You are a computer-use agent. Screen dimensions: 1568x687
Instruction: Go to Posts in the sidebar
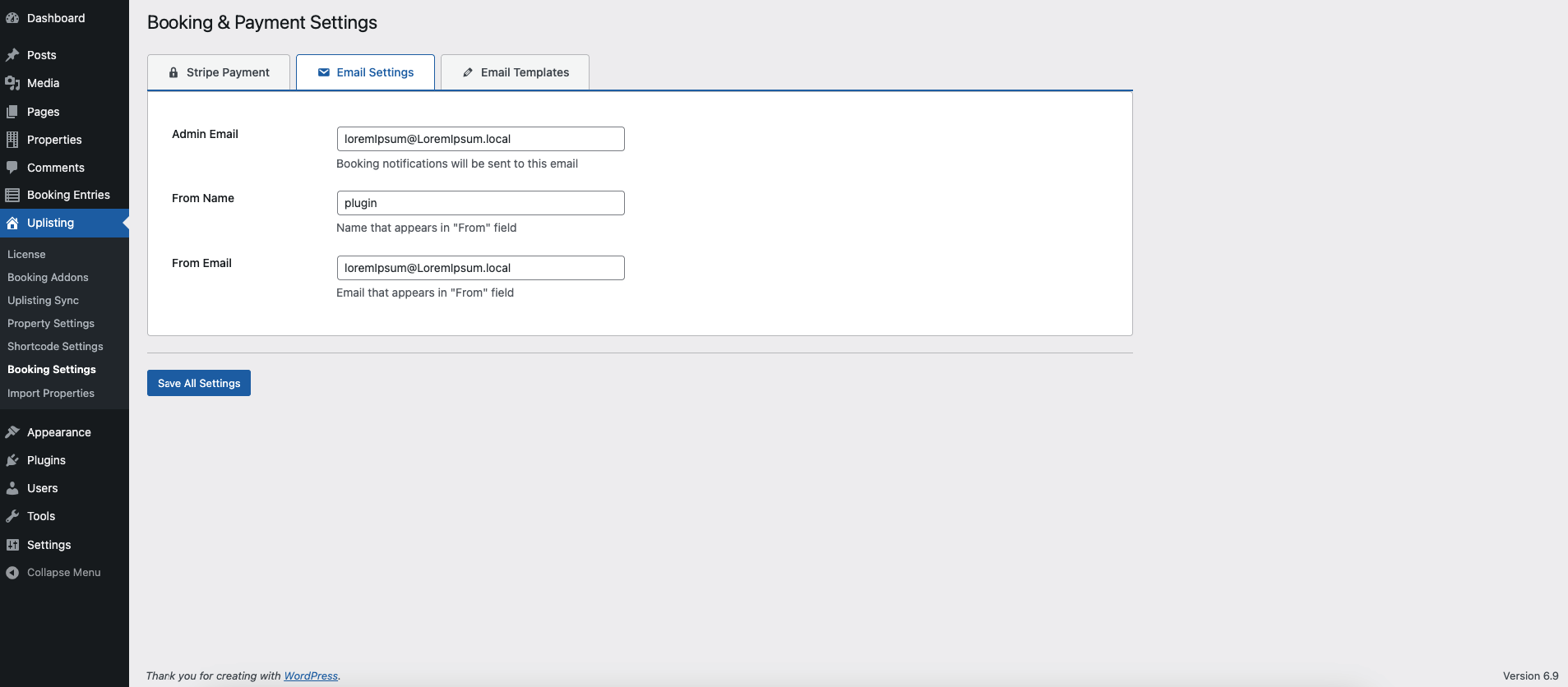click(64, 55)
